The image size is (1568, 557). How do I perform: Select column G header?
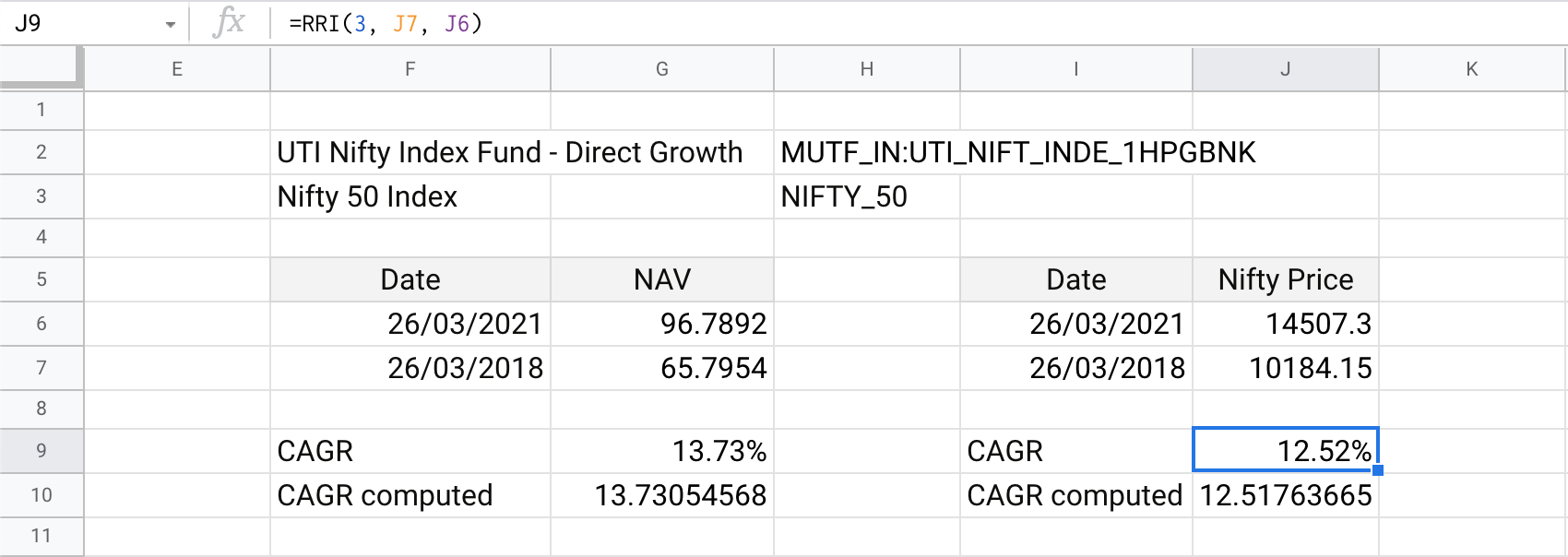coord(662,69)
